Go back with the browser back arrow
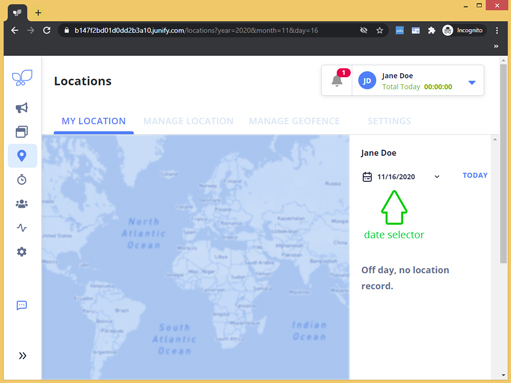Viewport: 511px width, 383px height. tap(15, 30)
